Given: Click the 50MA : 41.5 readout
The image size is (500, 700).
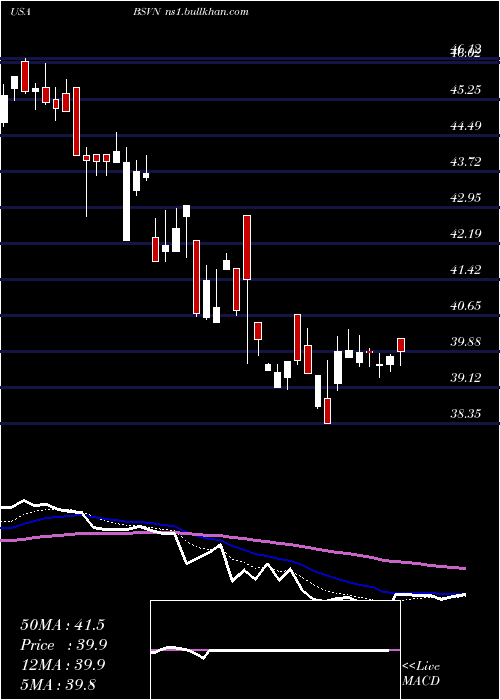Looking at the screenshot, I should (62, 625).
